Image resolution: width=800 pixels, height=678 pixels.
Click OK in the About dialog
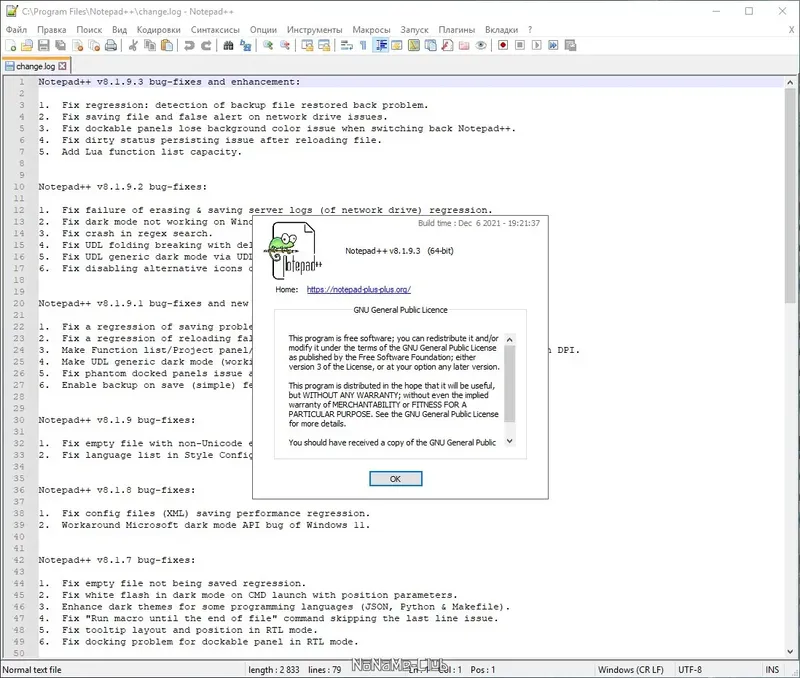[x=395, y=479]
